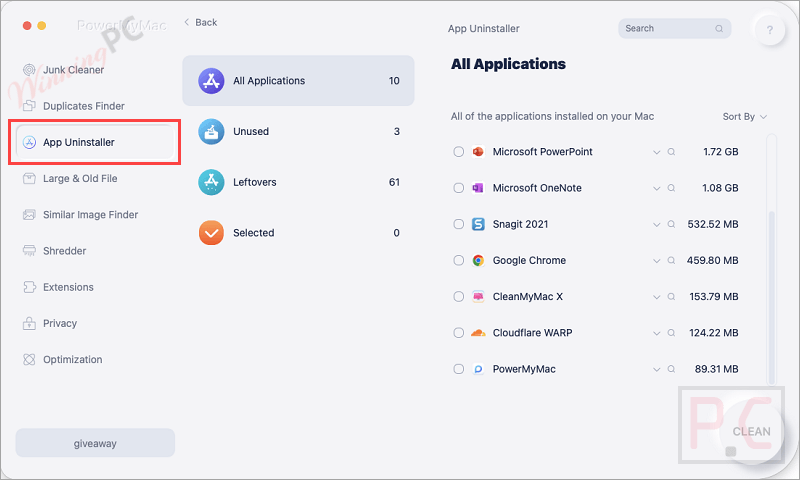Check the Google Chrome selection circle
The image size is (800, 480).
pos(459,260)
